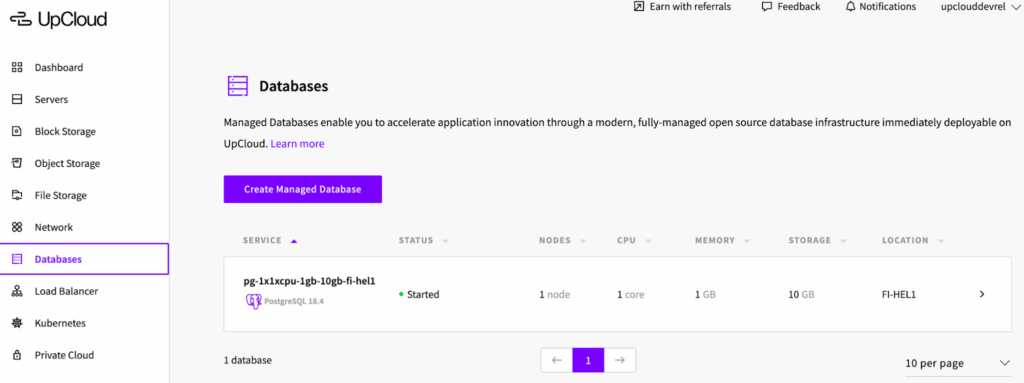Click the File Storage folder icon
The width and height of the screenshot is (1024, 383).
click(18, 195)
